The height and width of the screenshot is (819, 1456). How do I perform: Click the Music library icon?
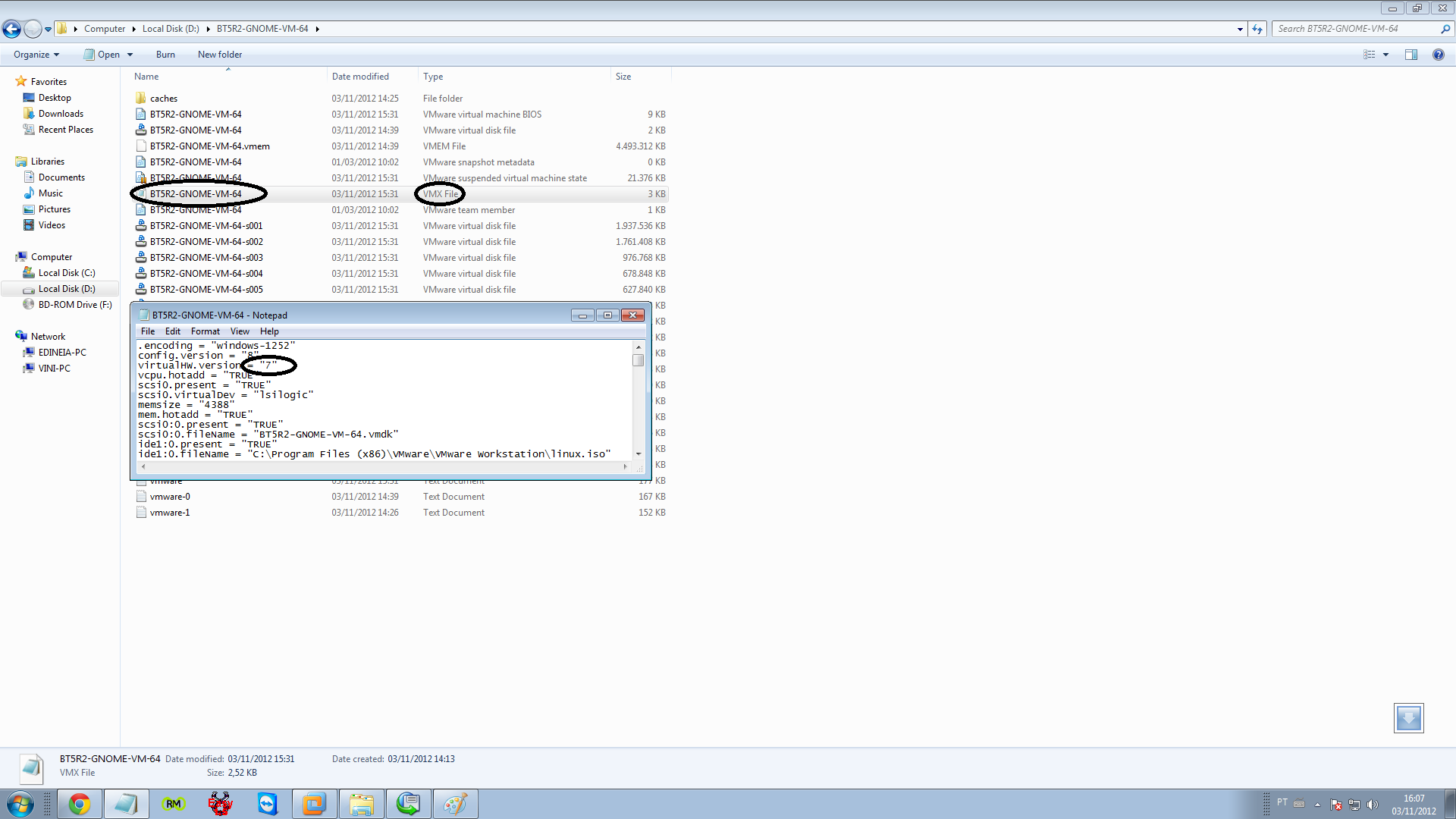29,193
